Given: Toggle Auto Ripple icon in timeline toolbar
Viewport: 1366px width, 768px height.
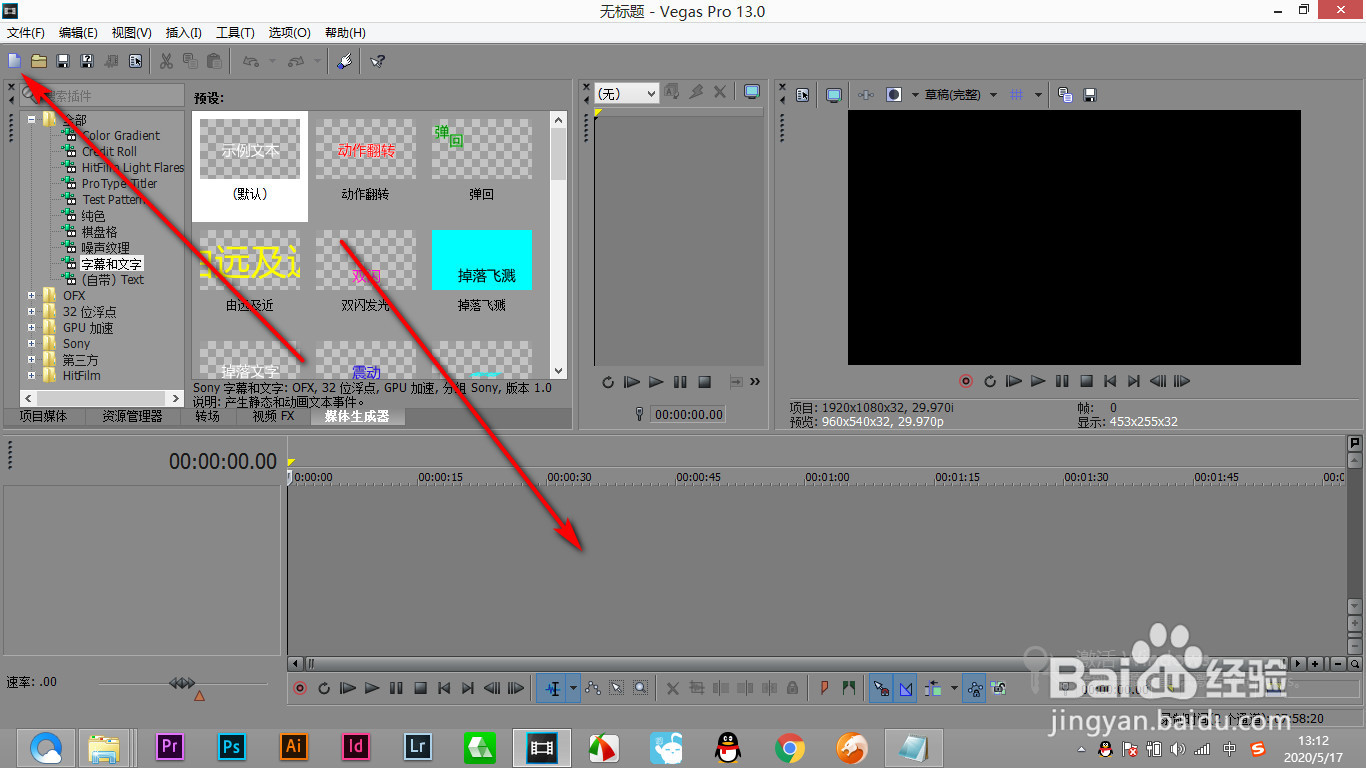Looking at the screenshot, I should pos(934,688).
